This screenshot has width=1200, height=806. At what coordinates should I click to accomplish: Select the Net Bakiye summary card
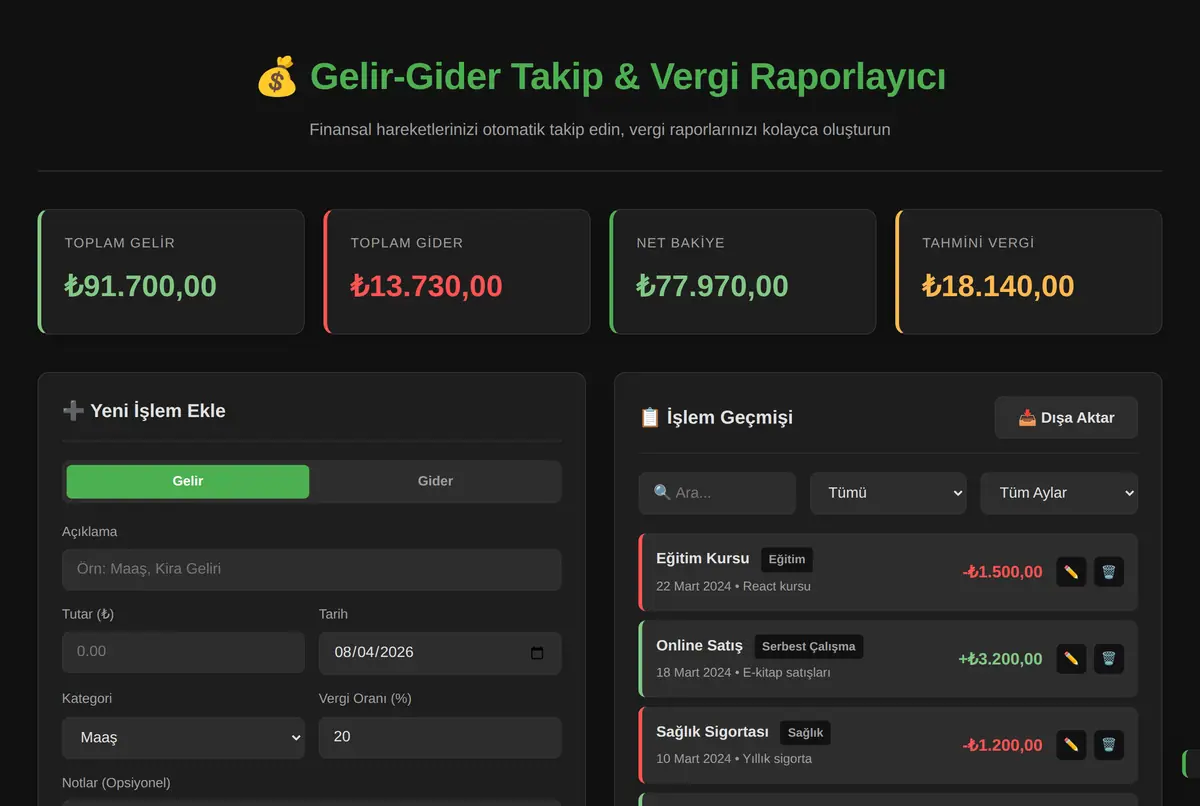743,272
